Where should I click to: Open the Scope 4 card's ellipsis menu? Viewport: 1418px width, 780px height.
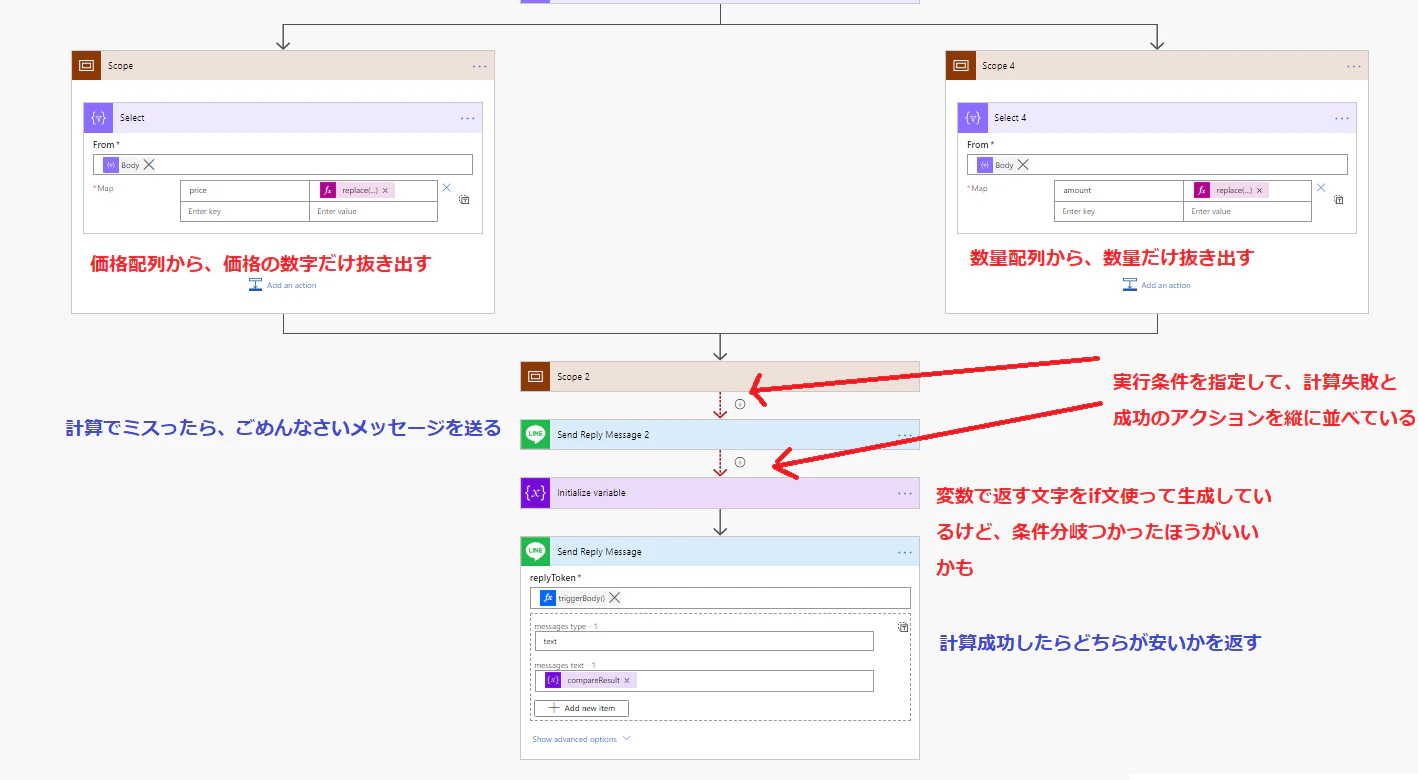point(1354,66)
